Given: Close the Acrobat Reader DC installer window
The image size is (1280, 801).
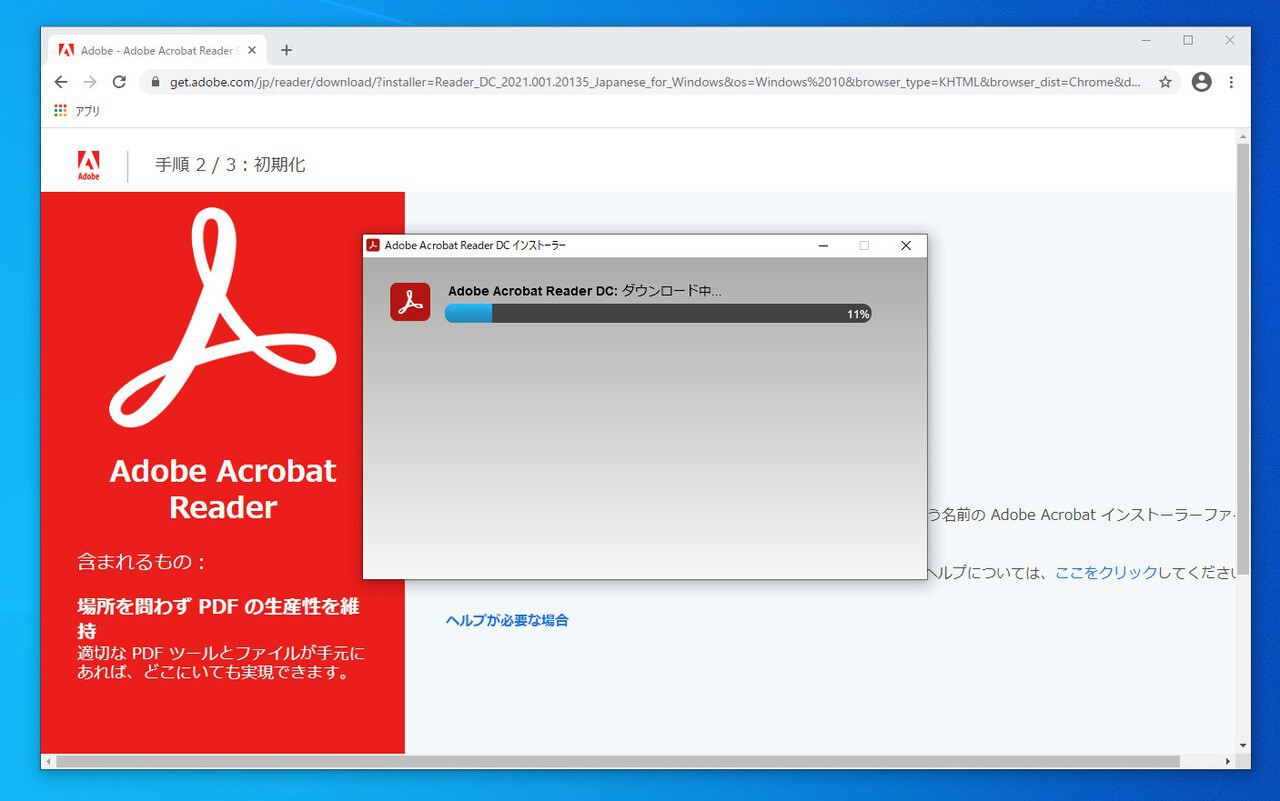Looking at the screenshot, I should pos(906,246).
